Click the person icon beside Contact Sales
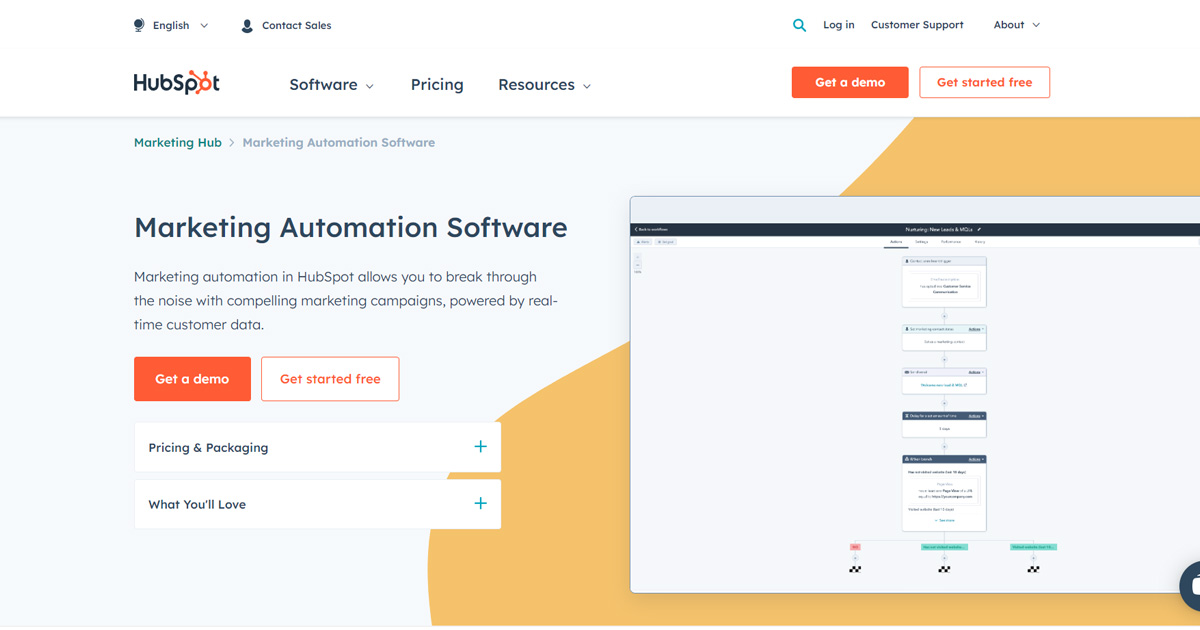The image size is (1200, 630). [x=247, y=26]
